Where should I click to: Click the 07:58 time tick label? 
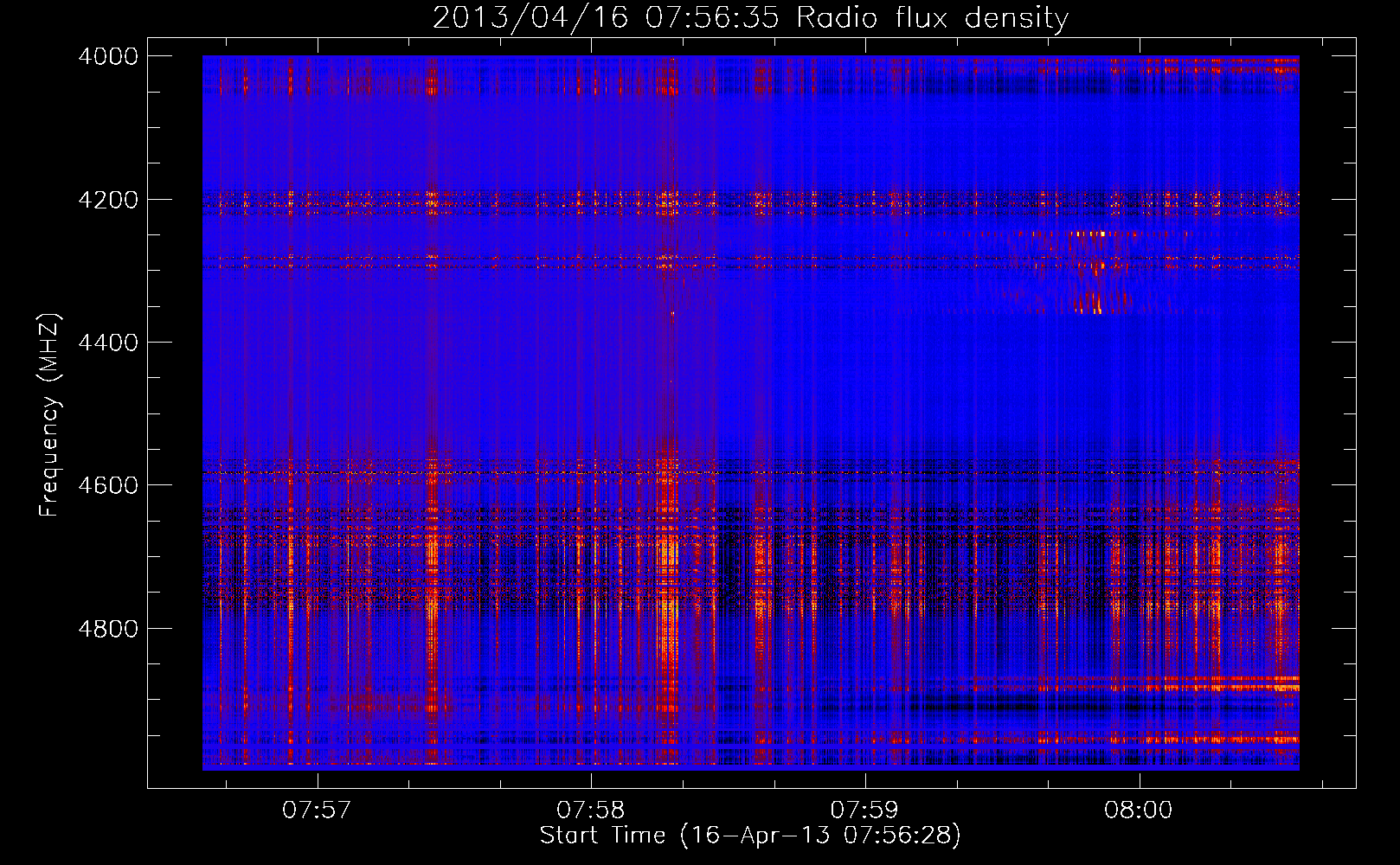point(591,811)
